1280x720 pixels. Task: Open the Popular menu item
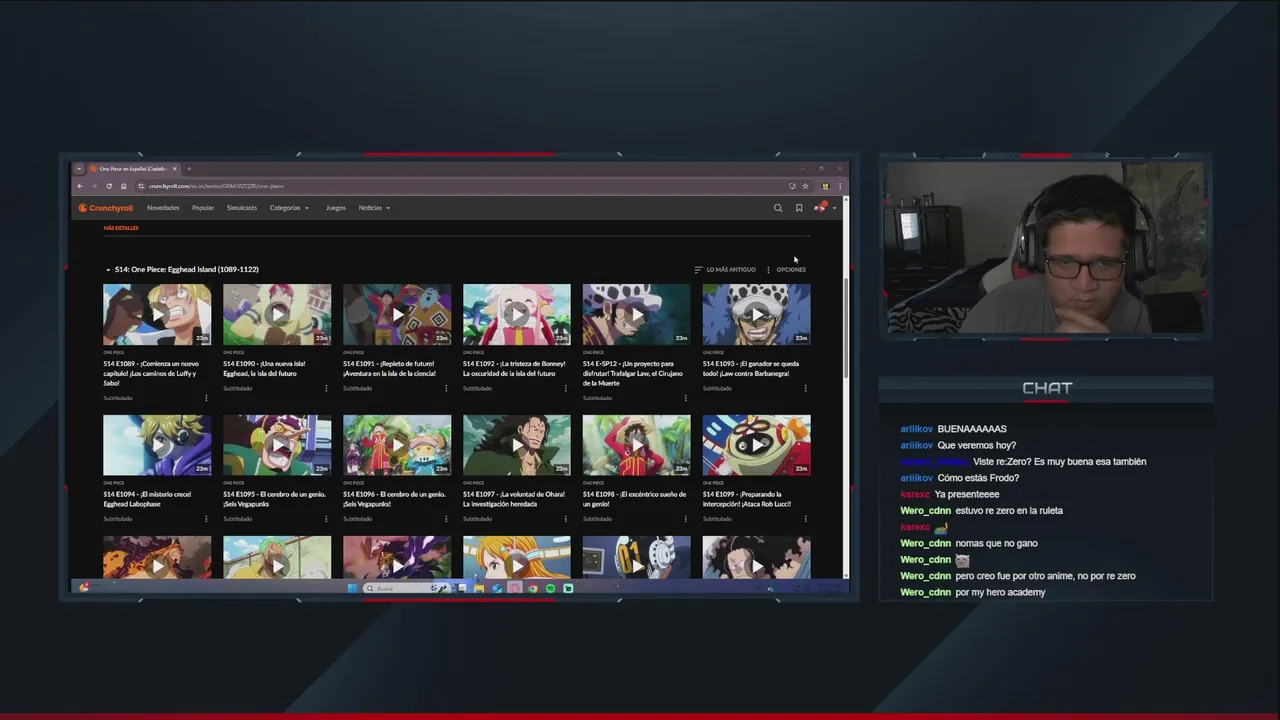(x=203, y=208)
